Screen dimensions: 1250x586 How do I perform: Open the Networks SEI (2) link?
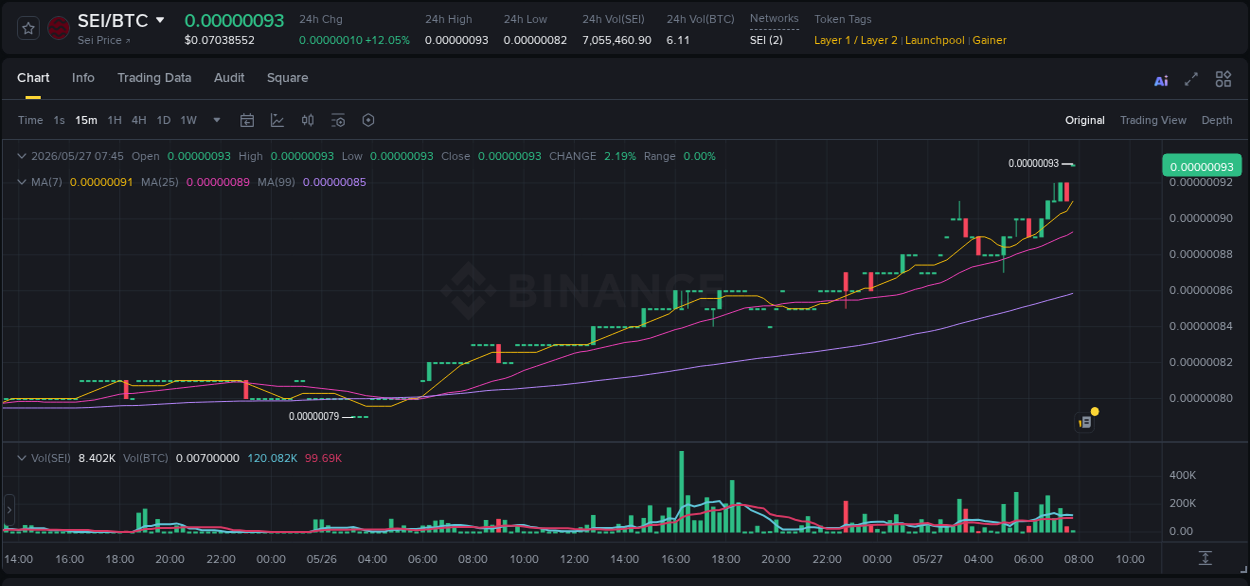(766, 40)
